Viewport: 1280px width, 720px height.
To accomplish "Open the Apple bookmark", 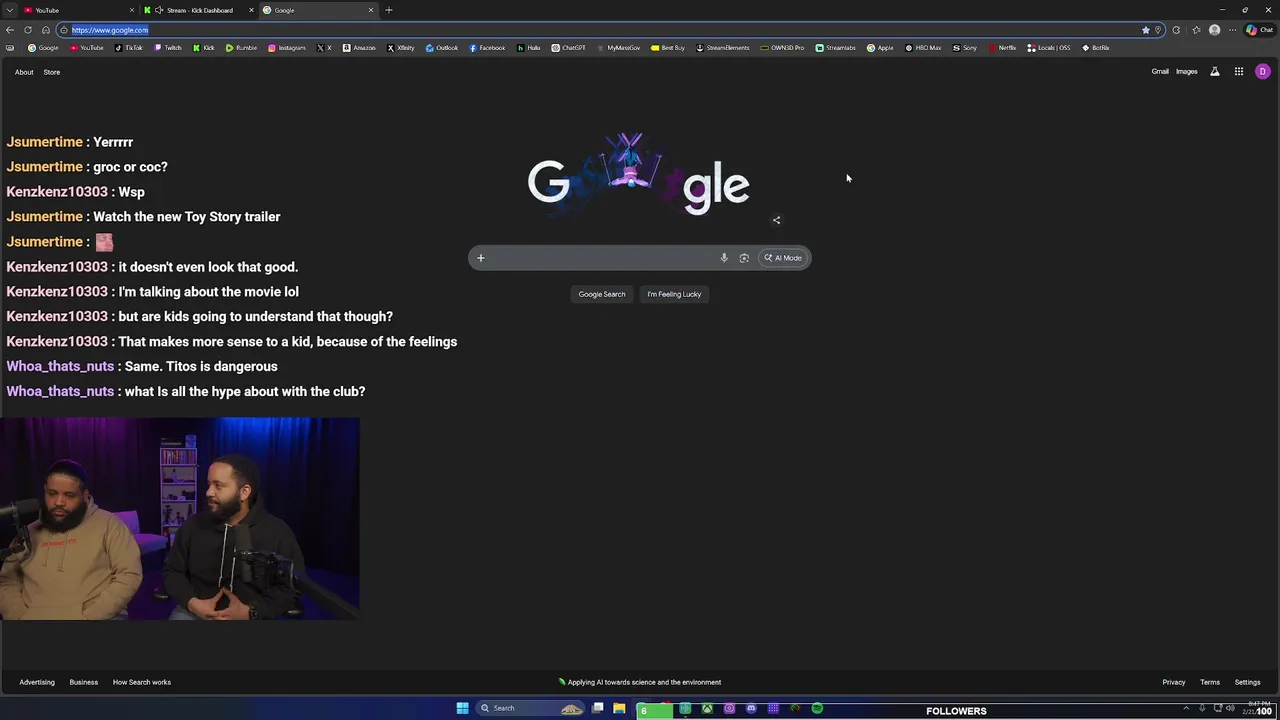I will [x=880, y=48].
